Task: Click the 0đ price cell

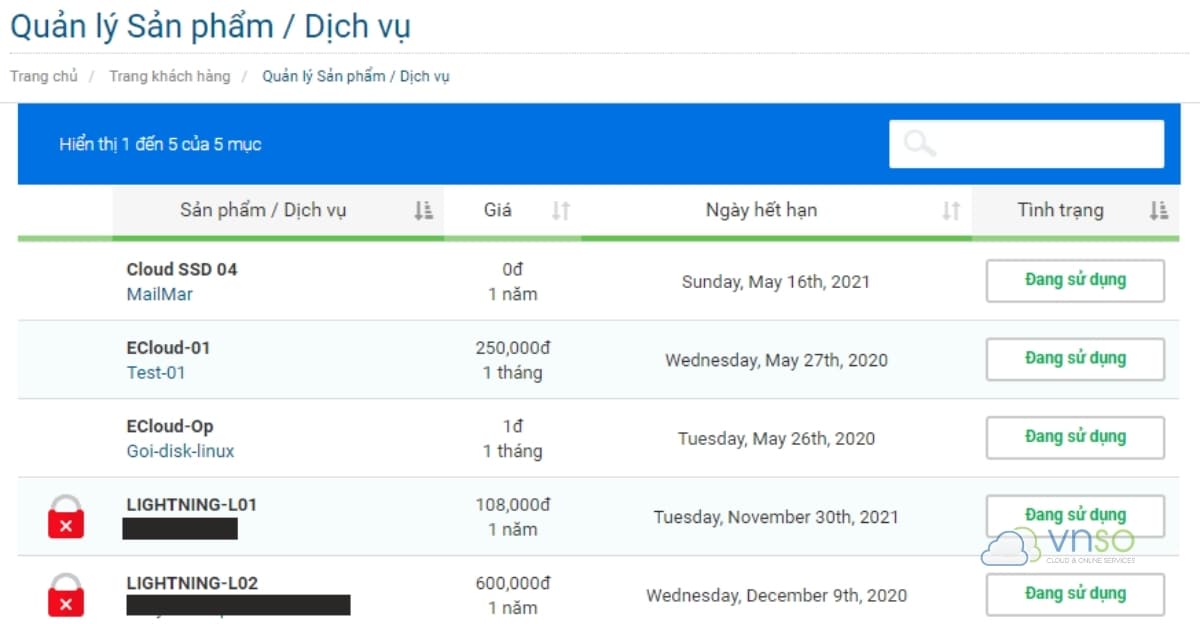Action: click(513, 269)
